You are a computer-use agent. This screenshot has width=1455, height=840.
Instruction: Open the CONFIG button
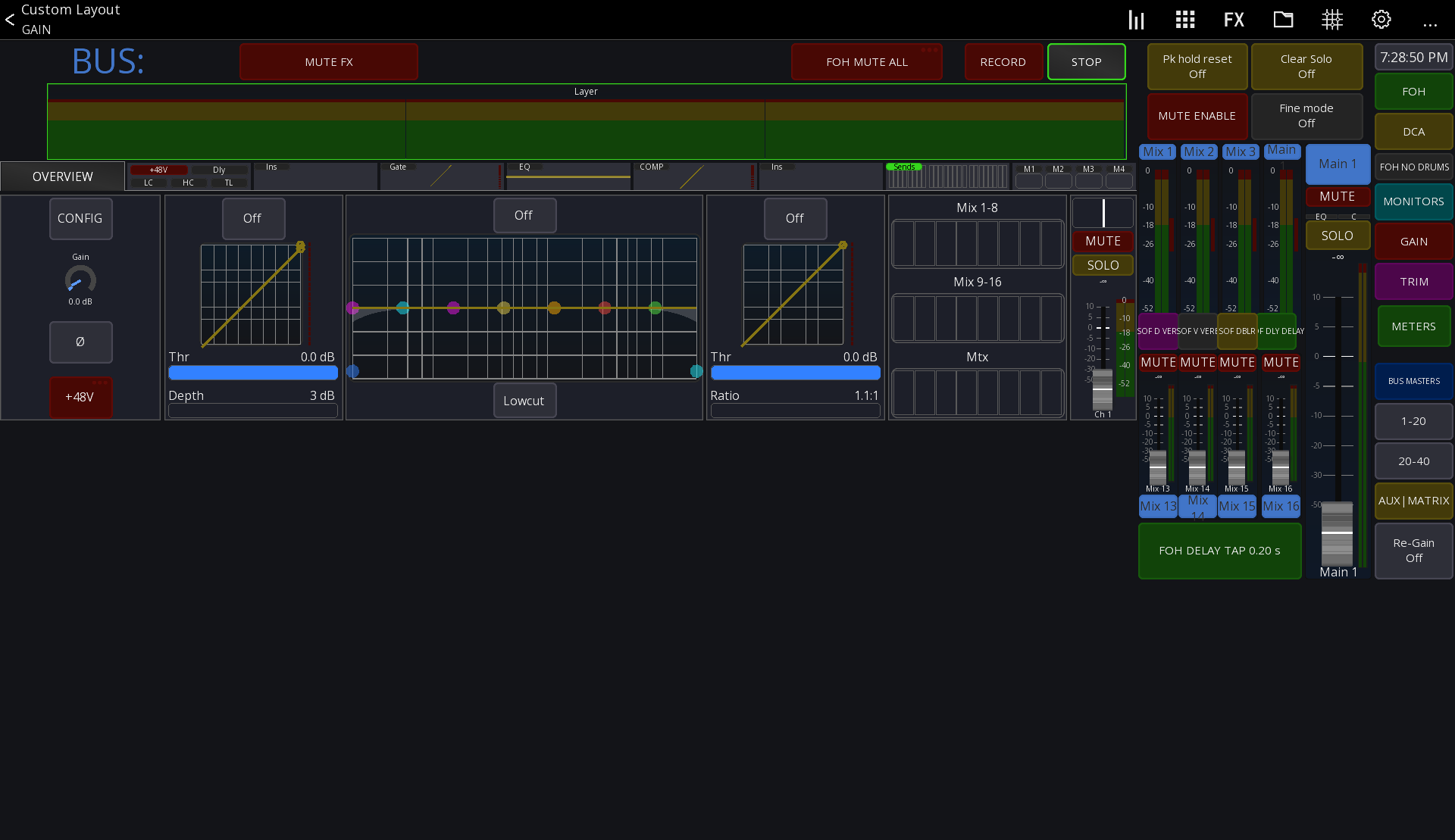(80, 218)
